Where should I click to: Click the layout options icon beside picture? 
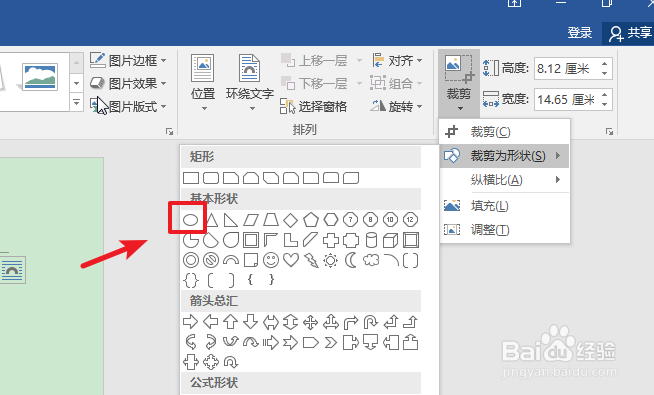click(13, 270)
